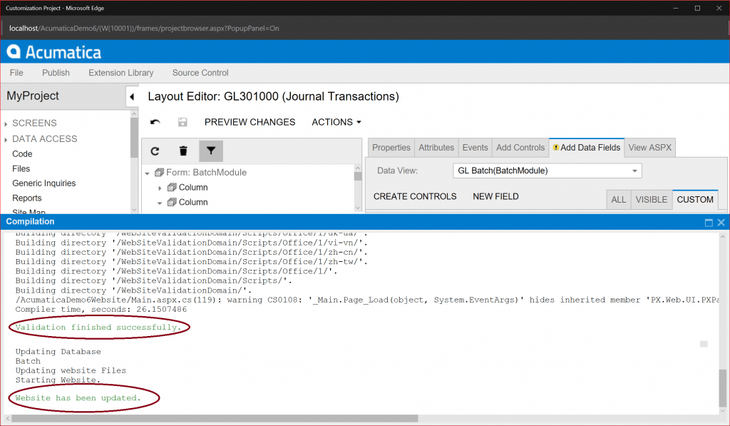
Task: Click 'Validation finished successfully.' message
Action: (x=98, y=327)
